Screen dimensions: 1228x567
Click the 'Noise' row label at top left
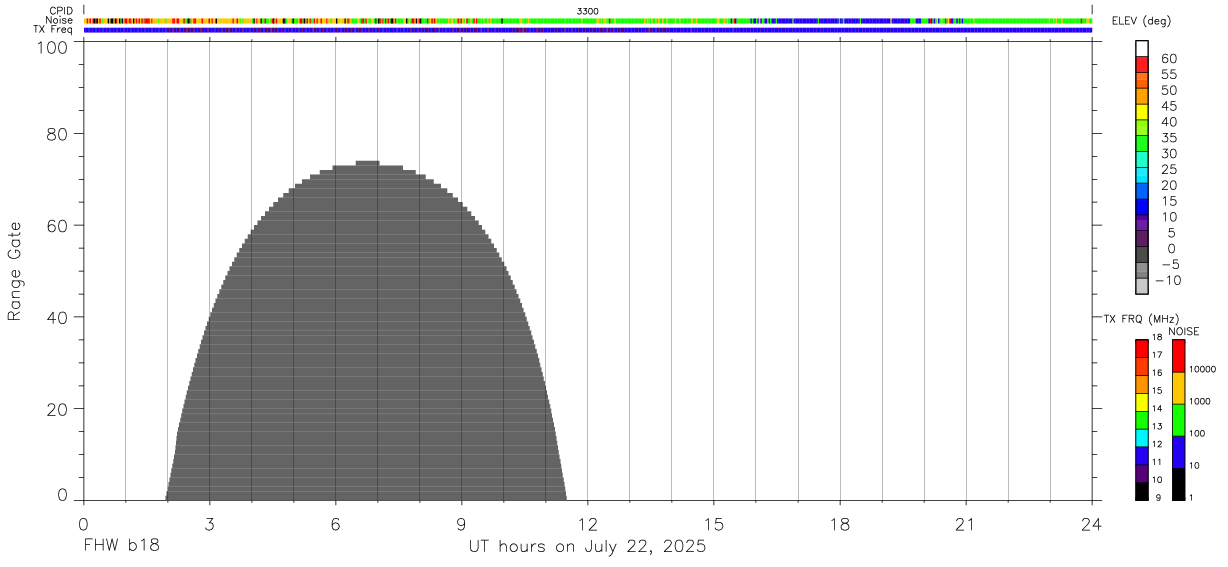tap(59, 20)
